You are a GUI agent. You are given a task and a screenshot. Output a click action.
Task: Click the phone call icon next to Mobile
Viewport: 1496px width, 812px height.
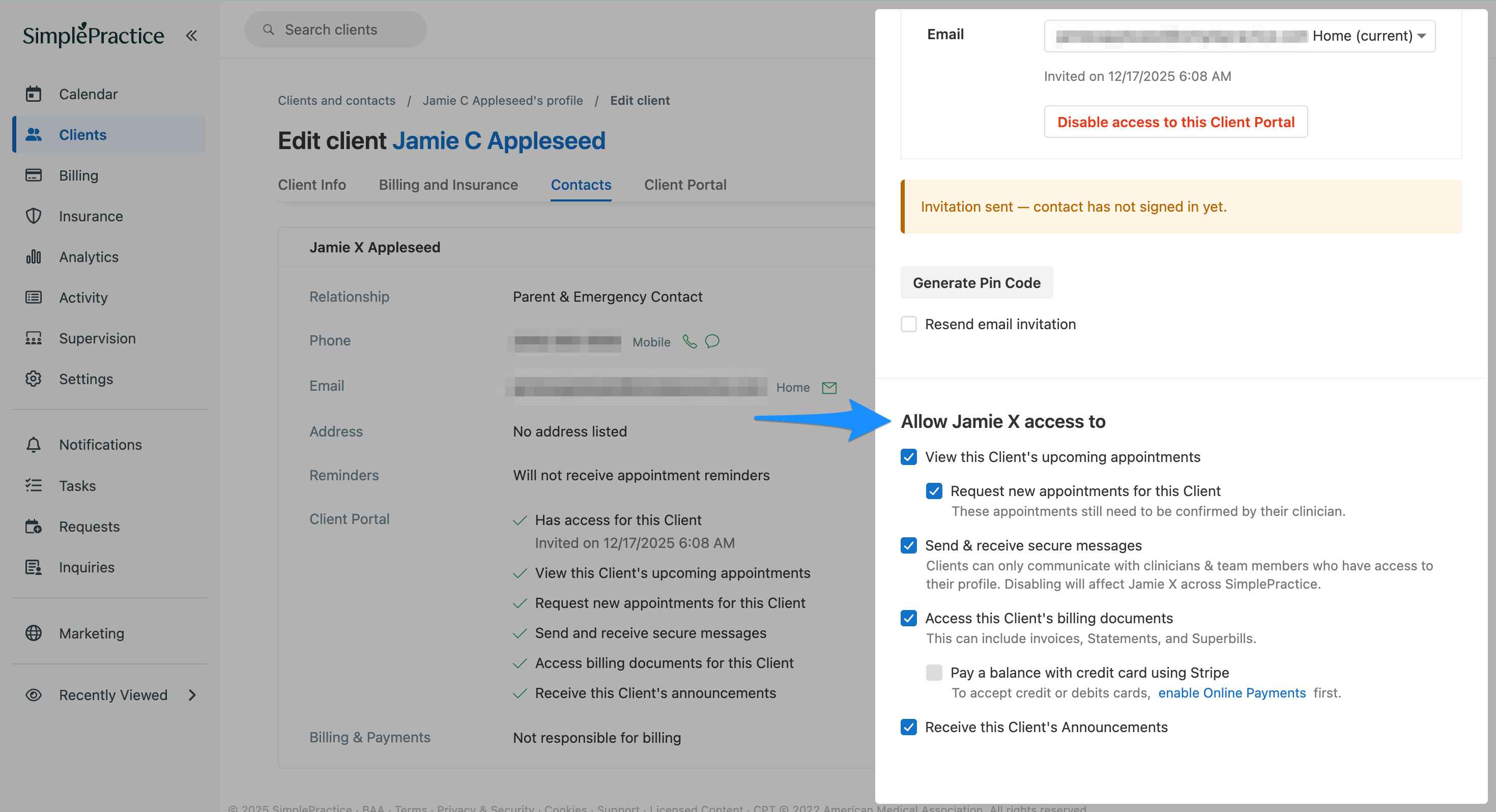(x=689, y=341)
